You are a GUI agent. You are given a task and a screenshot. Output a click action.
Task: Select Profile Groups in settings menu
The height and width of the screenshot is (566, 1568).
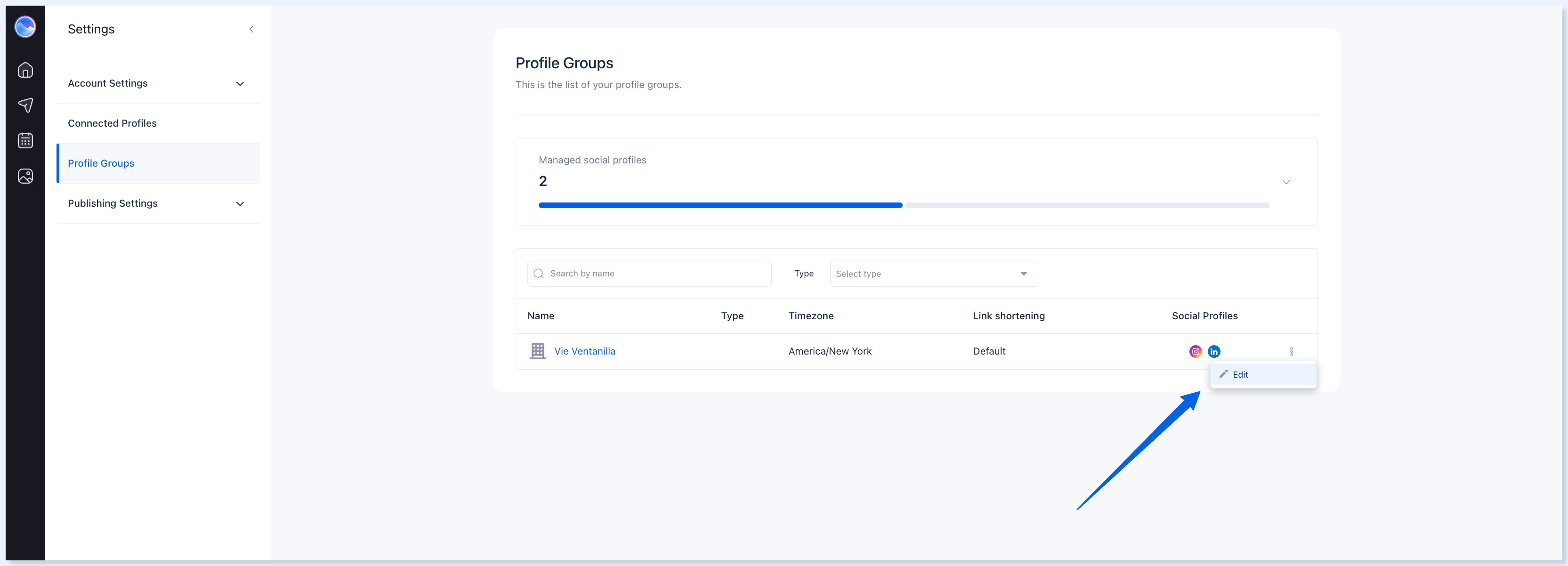pos(158,163)
